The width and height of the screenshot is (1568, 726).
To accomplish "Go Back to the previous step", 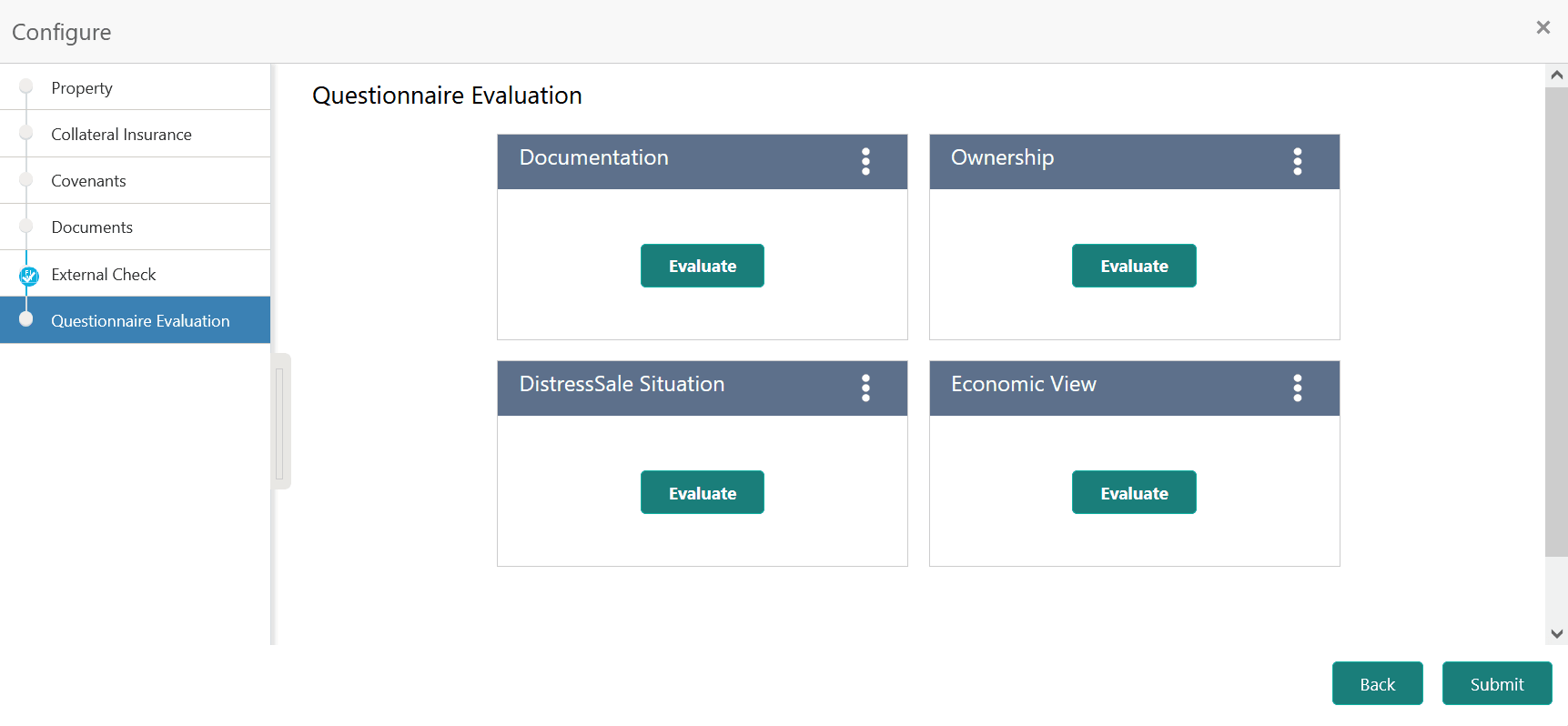I will pos(1377,683).
